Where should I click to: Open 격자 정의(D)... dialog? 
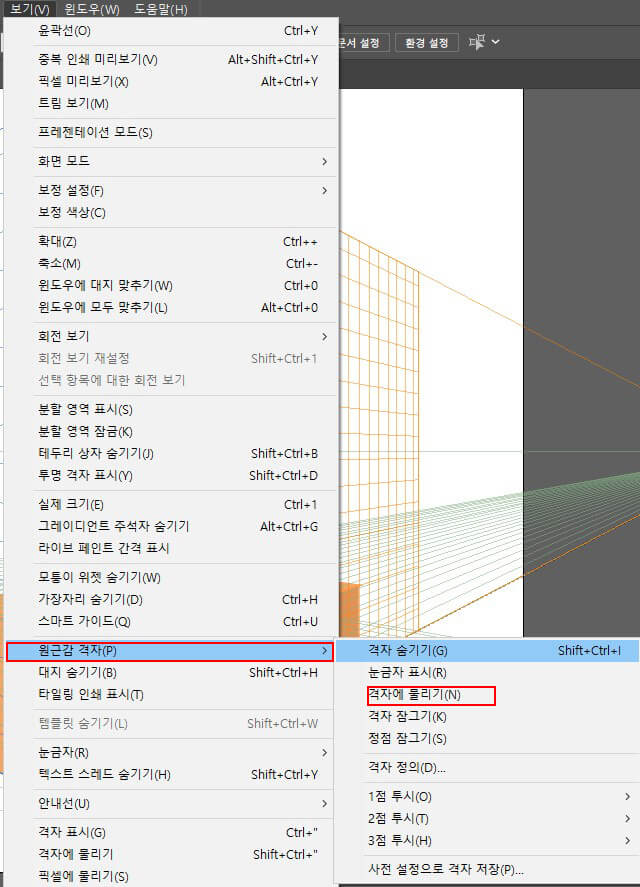(488, 768)
